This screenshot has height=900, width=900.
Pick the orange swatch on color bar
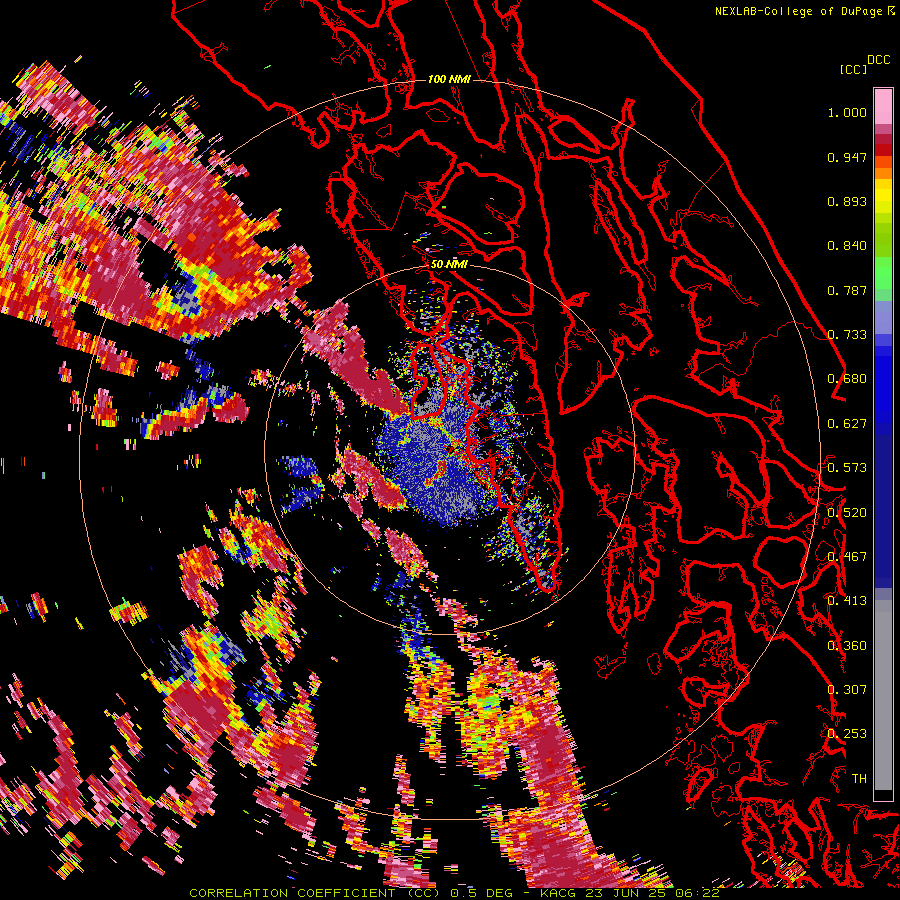click(883, 173)
